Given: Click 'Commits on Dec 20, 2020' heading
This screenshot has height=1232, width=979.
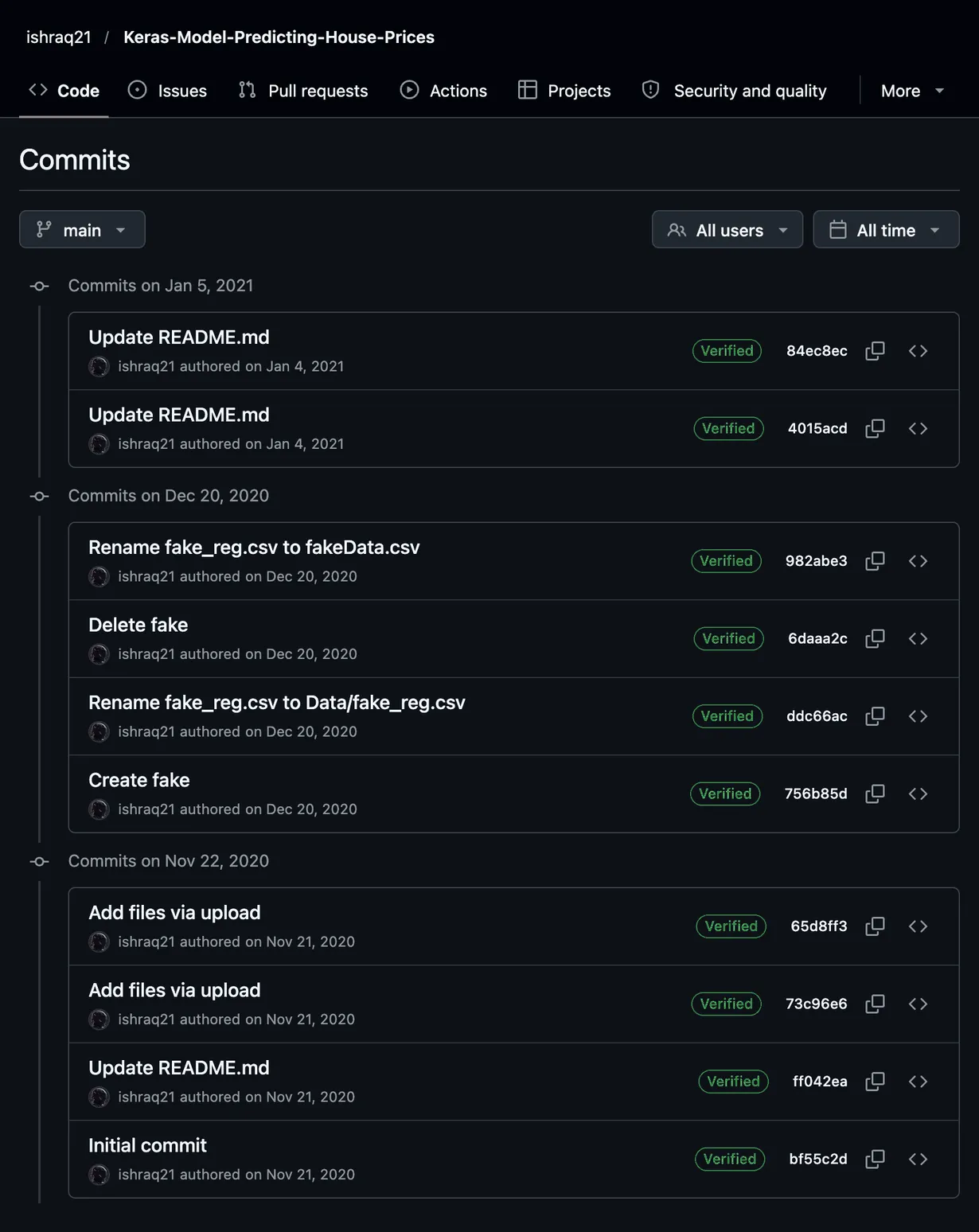Looking at the screenshot, I should (169, 496).
